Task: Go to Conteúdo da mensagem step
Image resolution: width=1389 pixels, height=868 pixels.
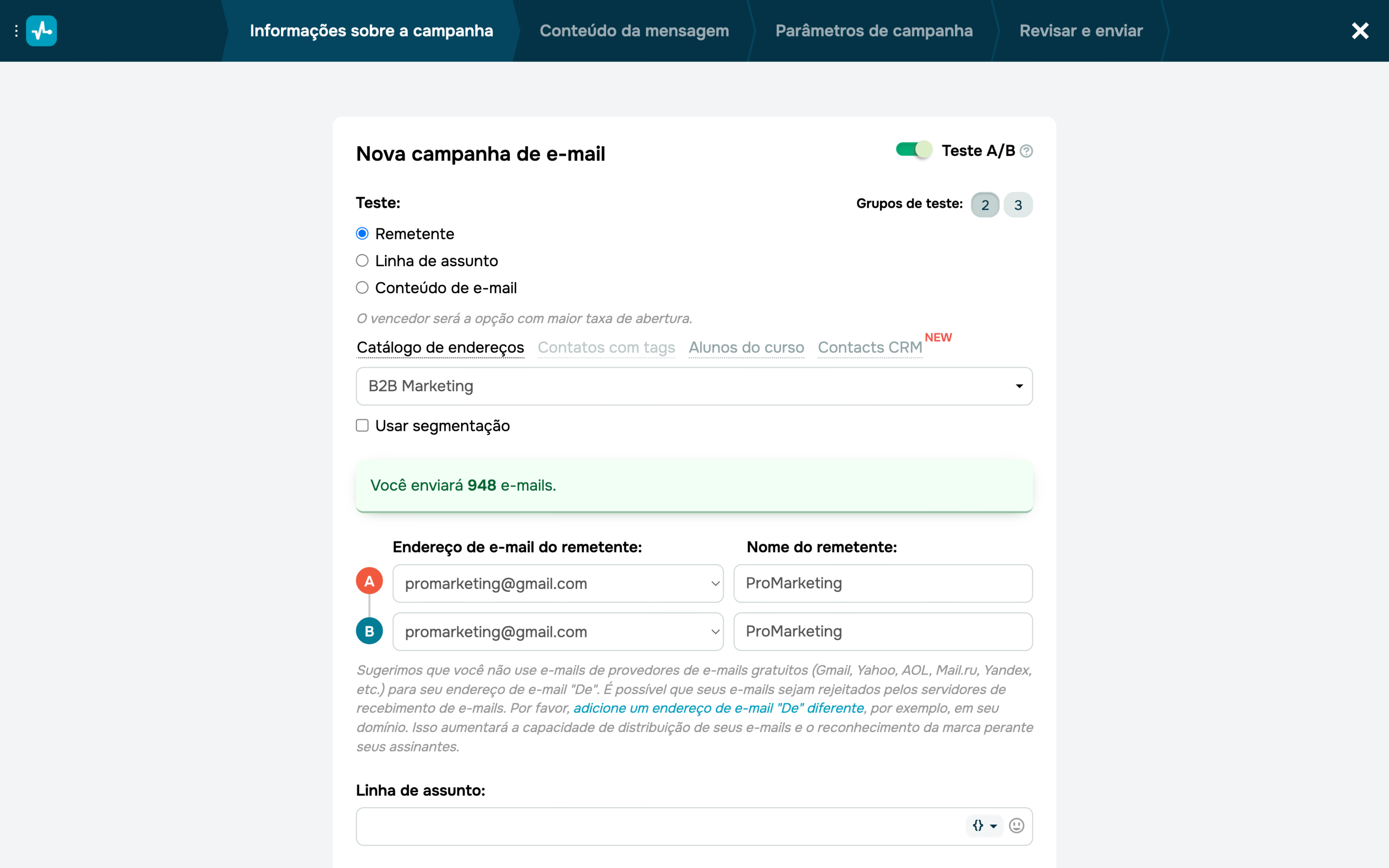Action: 634,31
